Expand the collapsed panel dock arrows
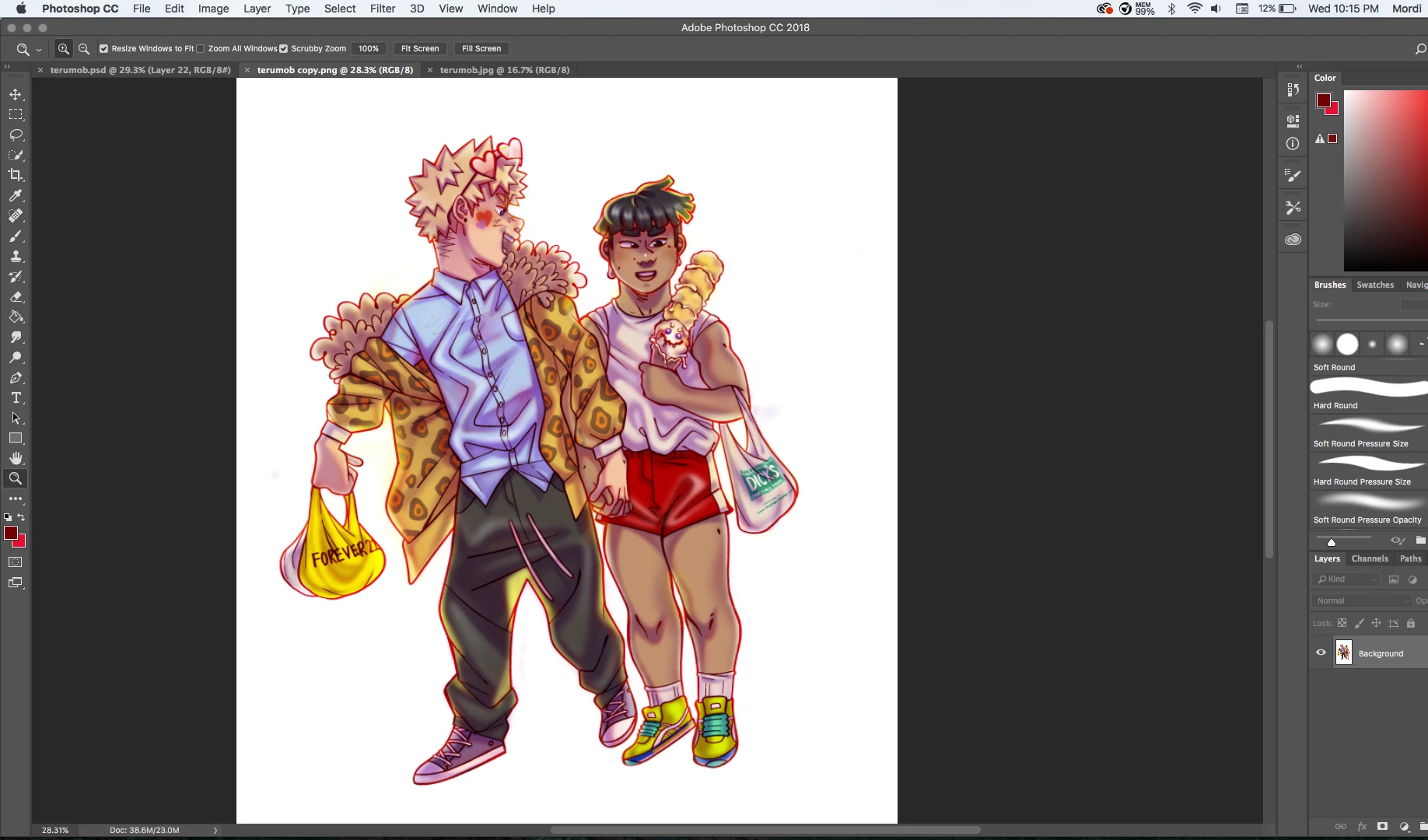This screenshot has height=840, width=1428. click(1300, 66)
